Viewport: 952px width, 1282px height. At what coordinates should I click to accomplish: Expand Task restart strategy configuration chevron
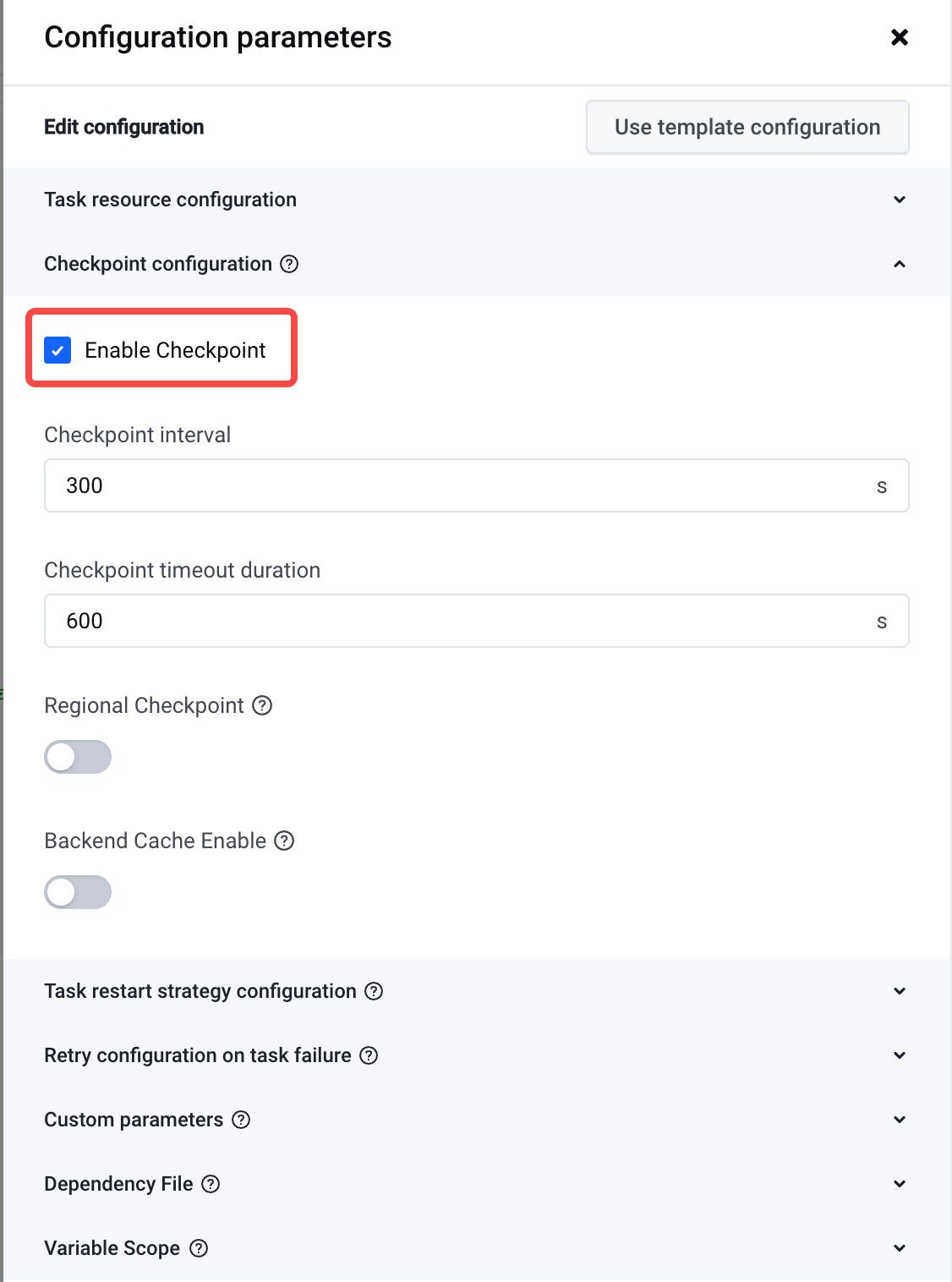900,991
